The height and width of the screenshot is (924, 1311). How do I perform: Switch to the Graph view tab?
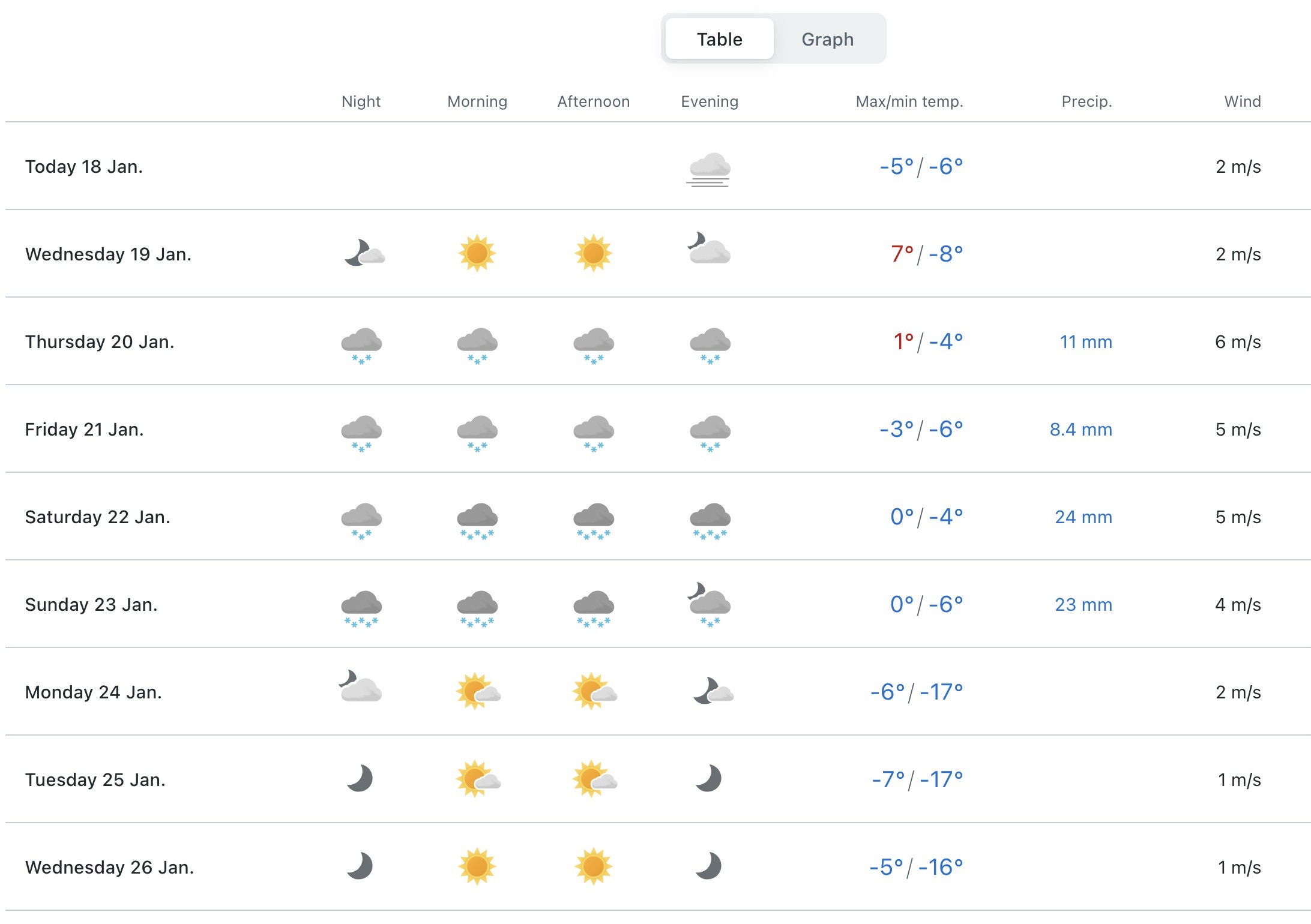coord(827,40)
